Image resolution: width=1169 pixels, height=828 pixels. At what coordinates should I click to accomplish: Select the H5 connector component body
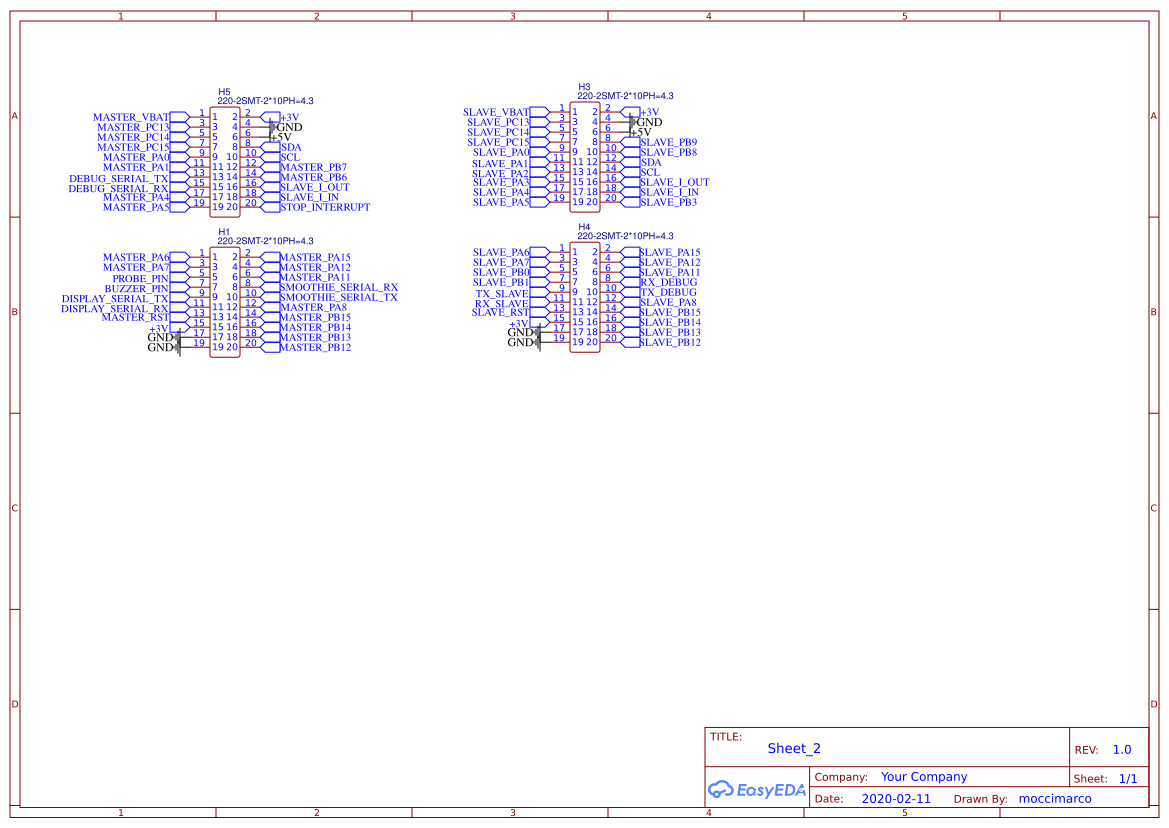tap(224, 160)
